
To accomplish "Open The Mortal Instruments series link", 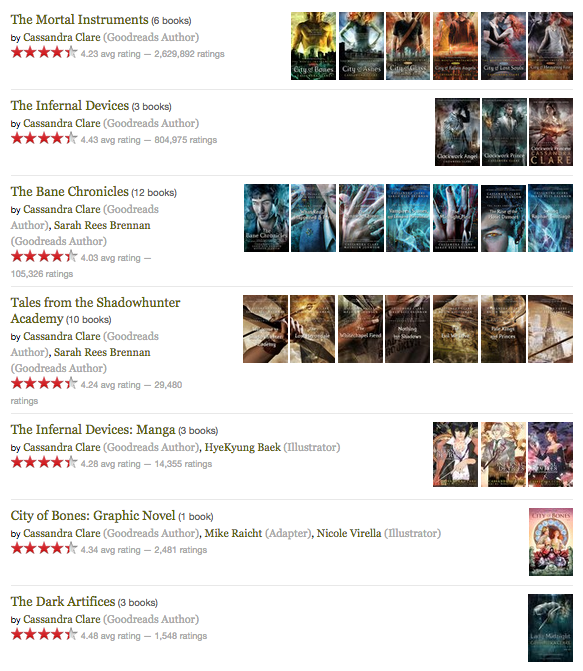I will [x=79, y=20].
